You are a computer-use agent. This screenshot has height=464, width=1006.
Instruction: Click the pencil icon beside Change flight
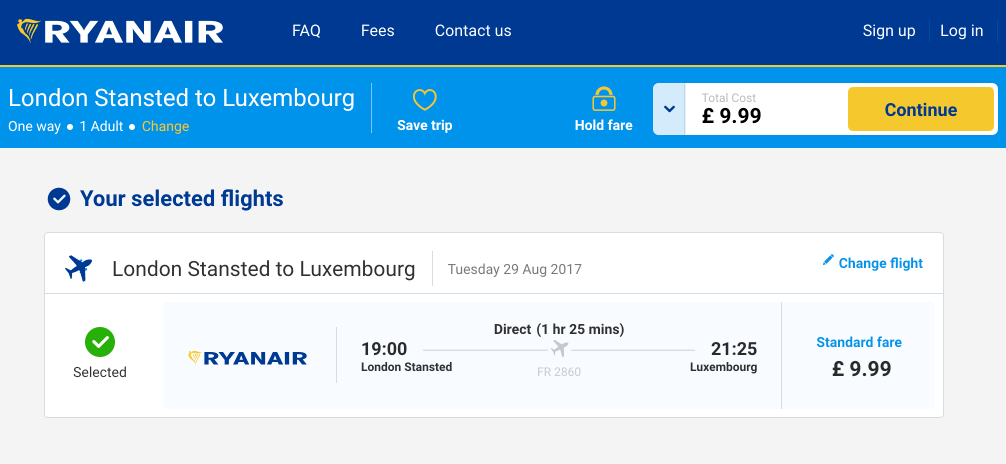828,260
